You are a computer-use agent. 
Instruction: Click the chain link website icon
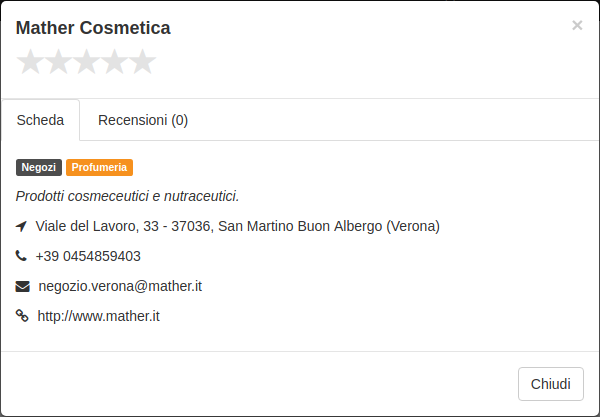pyautogui.click(x=22, y=316)
